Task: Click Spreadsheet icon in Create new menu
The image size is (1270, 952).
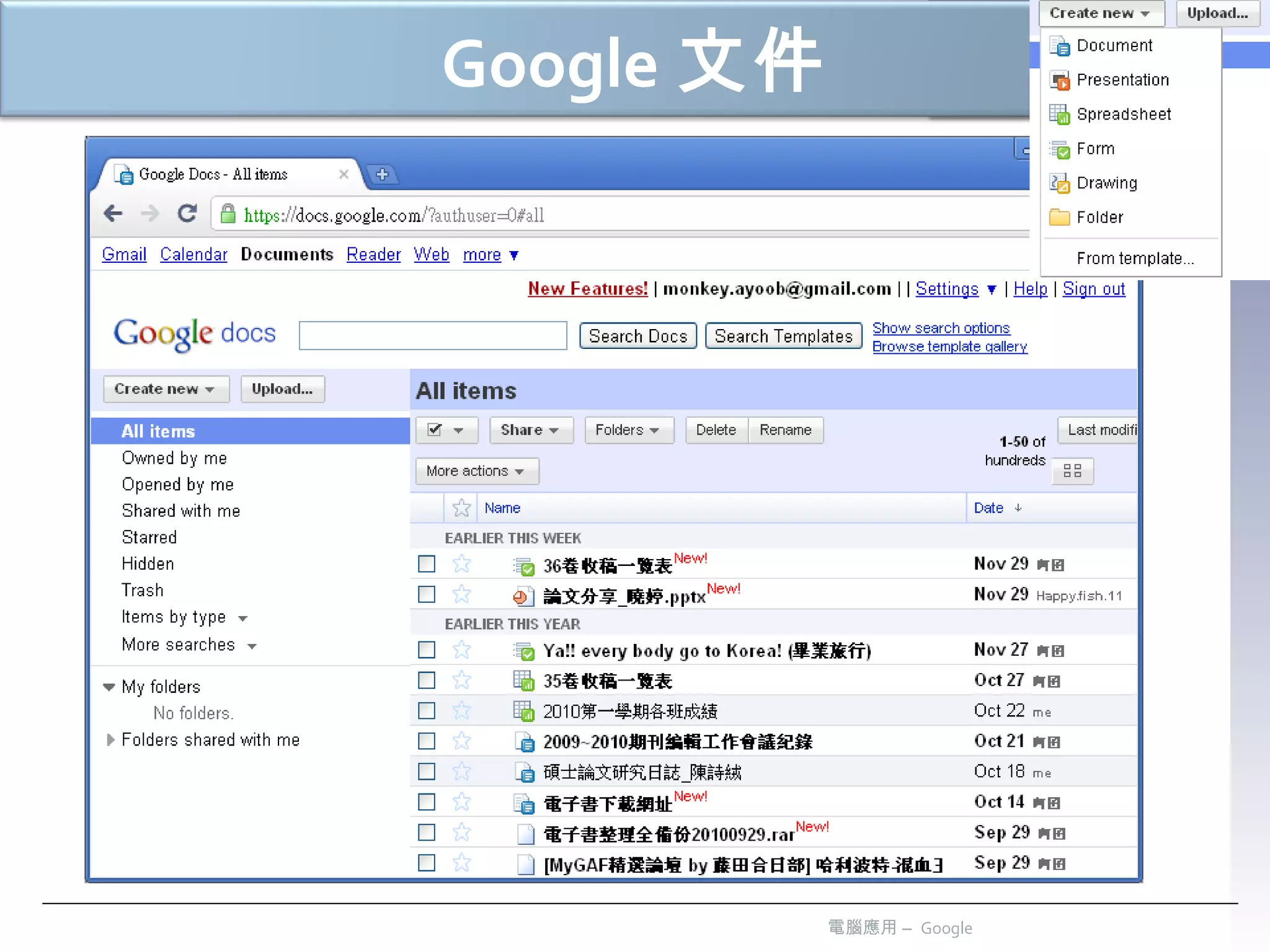Action: coord(1059,114)
